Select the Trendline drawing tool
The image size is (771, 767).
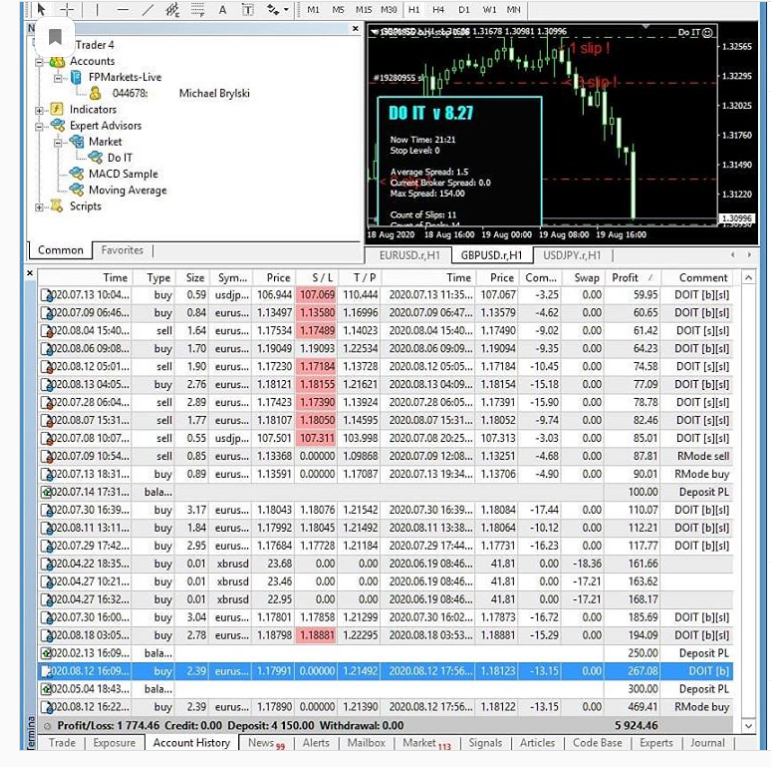point(148,9)
